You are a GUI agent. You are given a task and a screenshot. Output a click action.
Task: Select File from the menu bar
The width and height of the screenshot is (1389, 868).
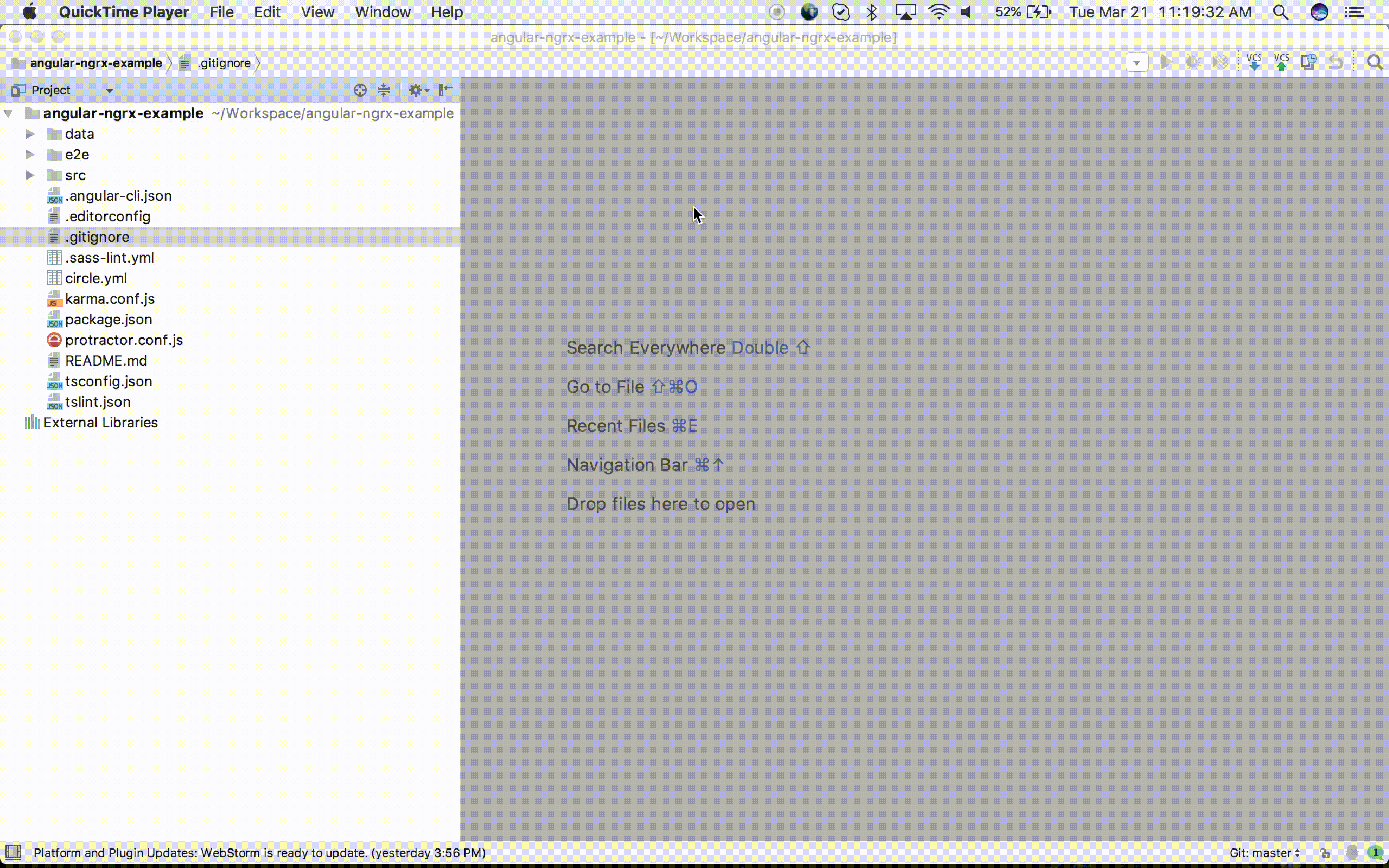[221, 12]
